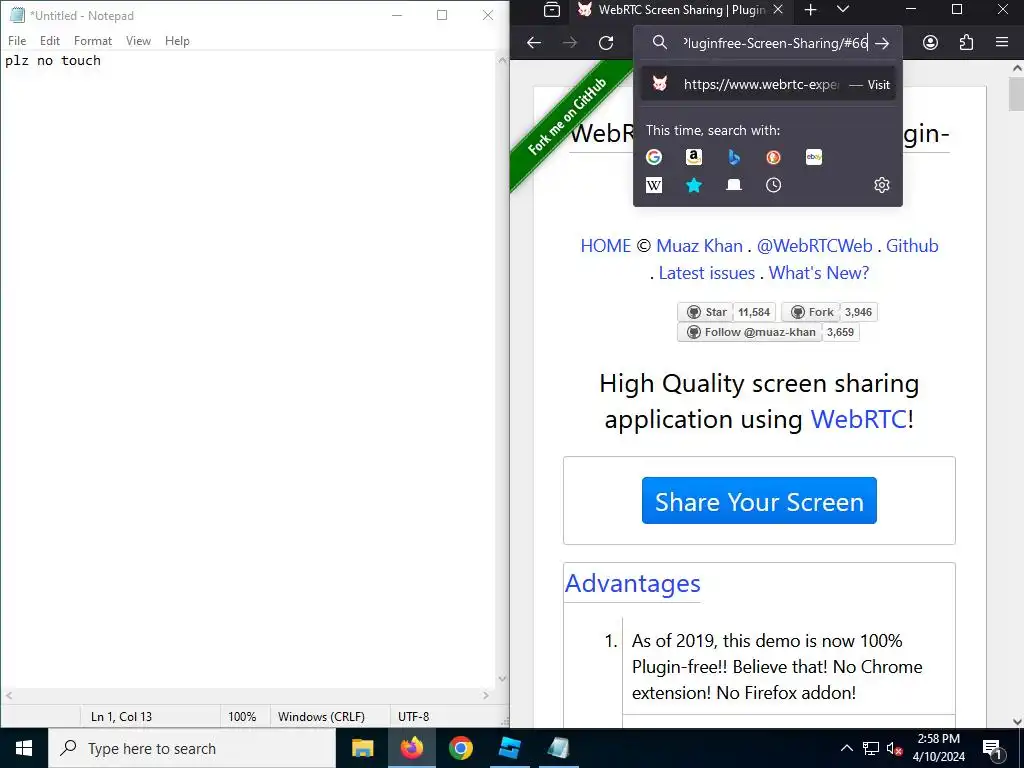Search with Wikipedia icon
Viewport: 1024px width, 768px height.
coord(654,185)
